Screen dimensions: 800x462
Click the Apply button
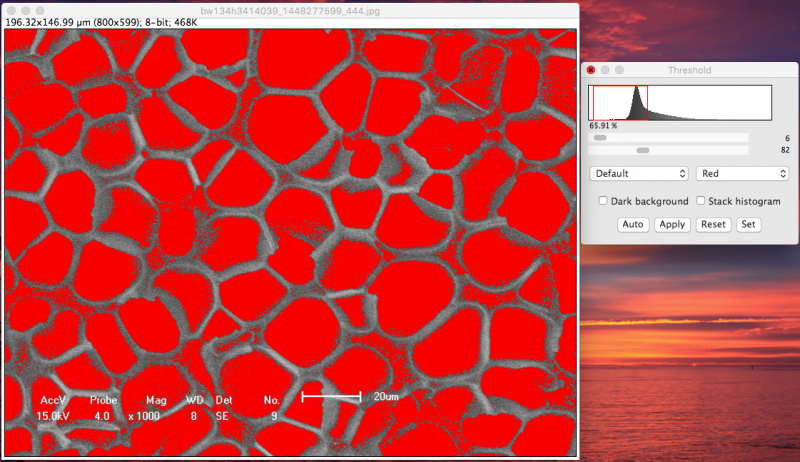(x=672, y=224)
